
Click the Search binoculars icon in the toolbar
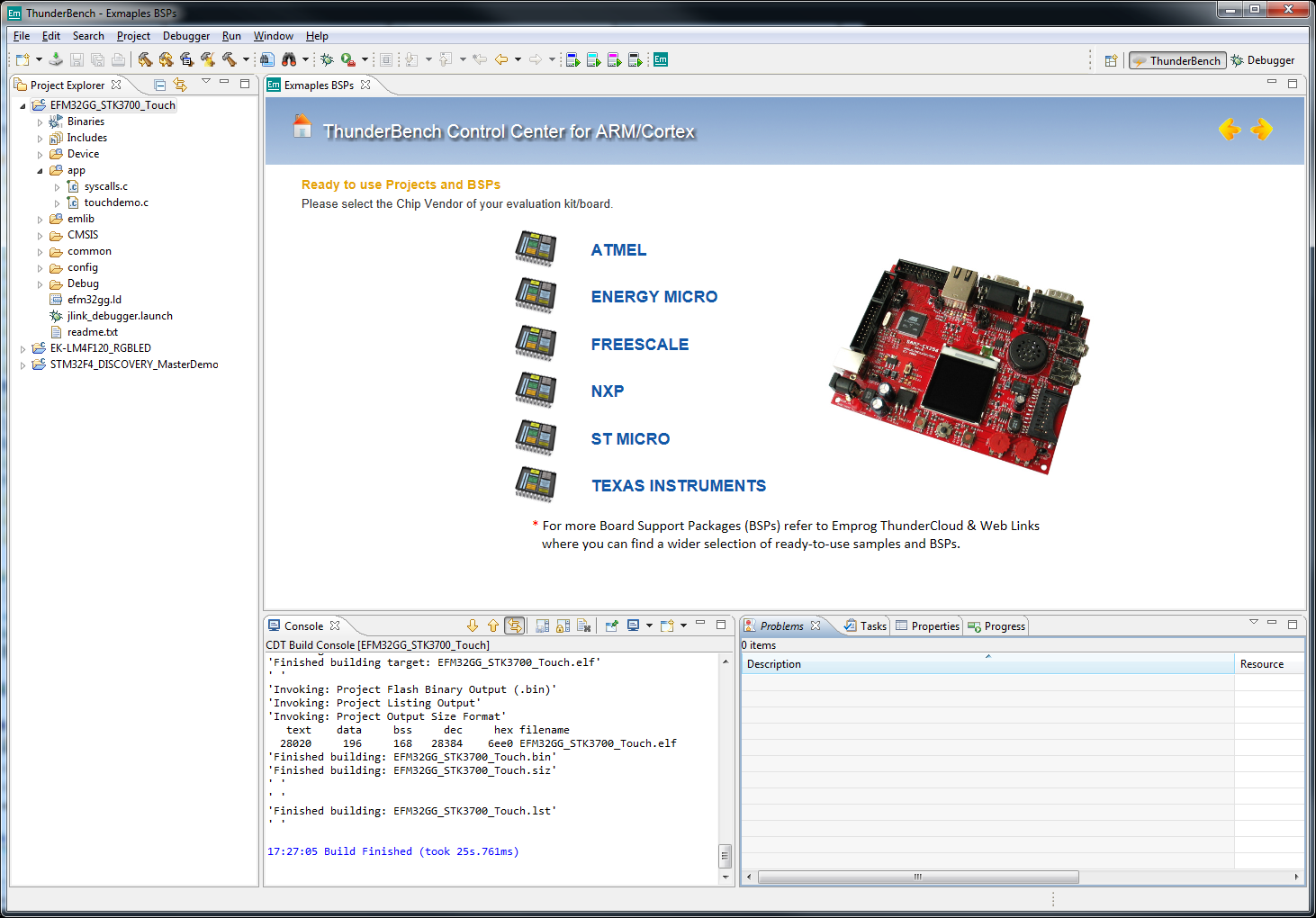click(x=289, y=59)
